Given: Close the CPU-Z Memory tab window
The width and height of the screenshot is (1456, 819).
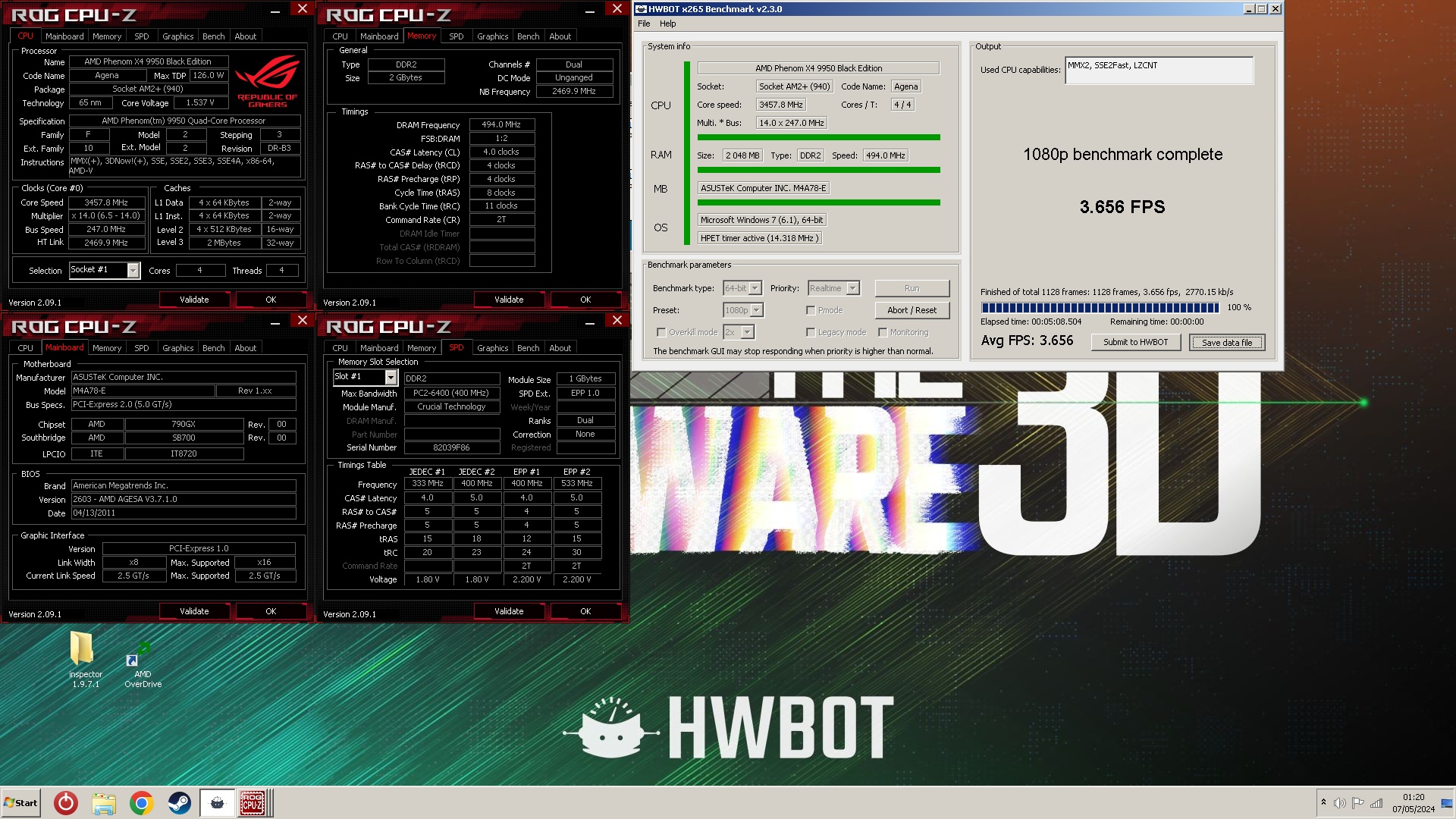Looking at the screenshot, I should (x=617, y=9).
